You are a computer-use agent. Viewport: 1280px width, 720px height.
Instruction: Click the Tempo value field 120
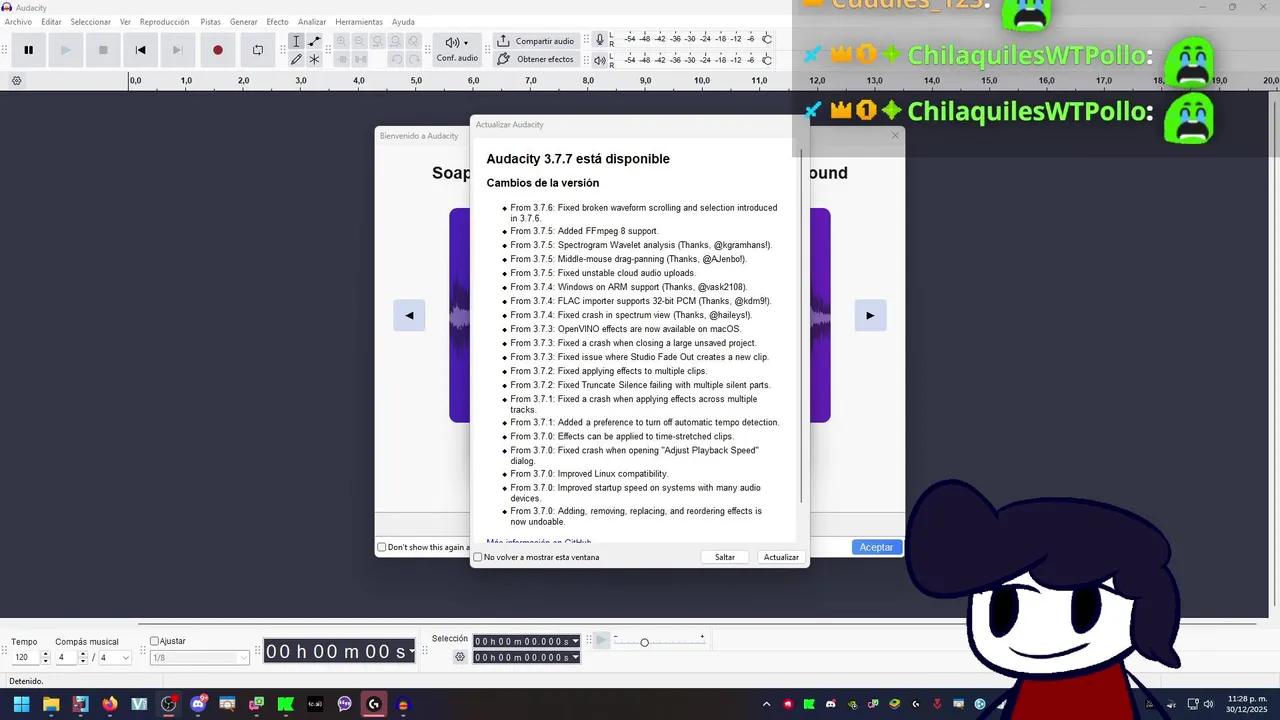coord(25,657)
